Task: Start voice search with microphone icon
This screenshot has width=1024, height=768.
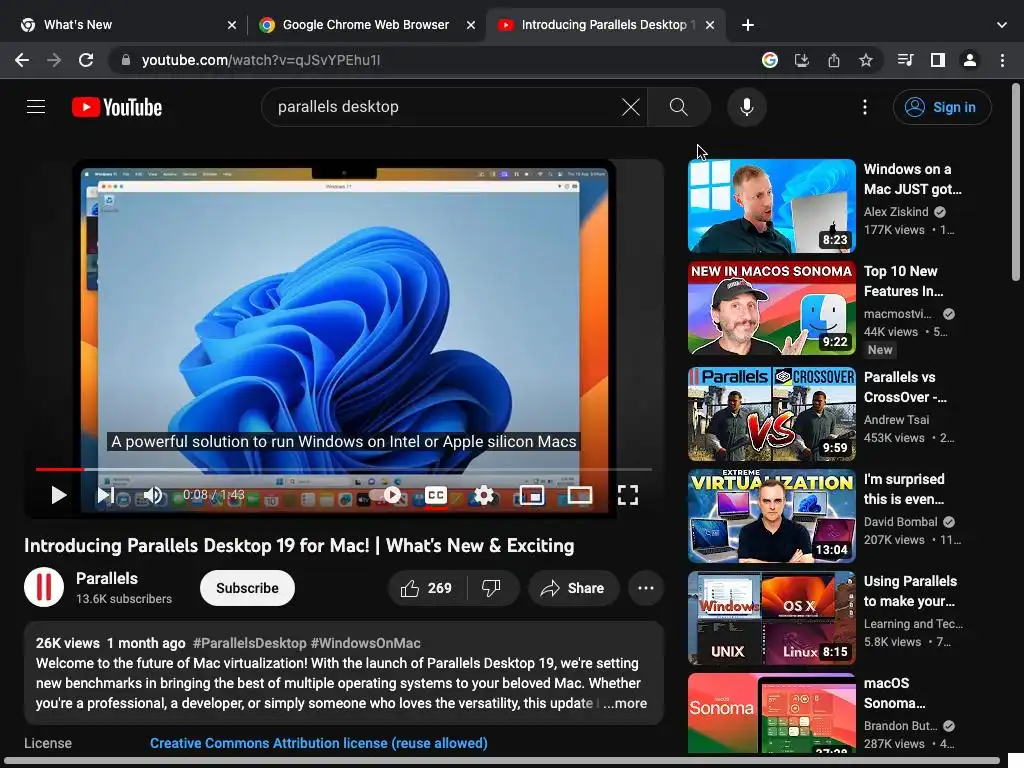Action: (x=746, y=107)
